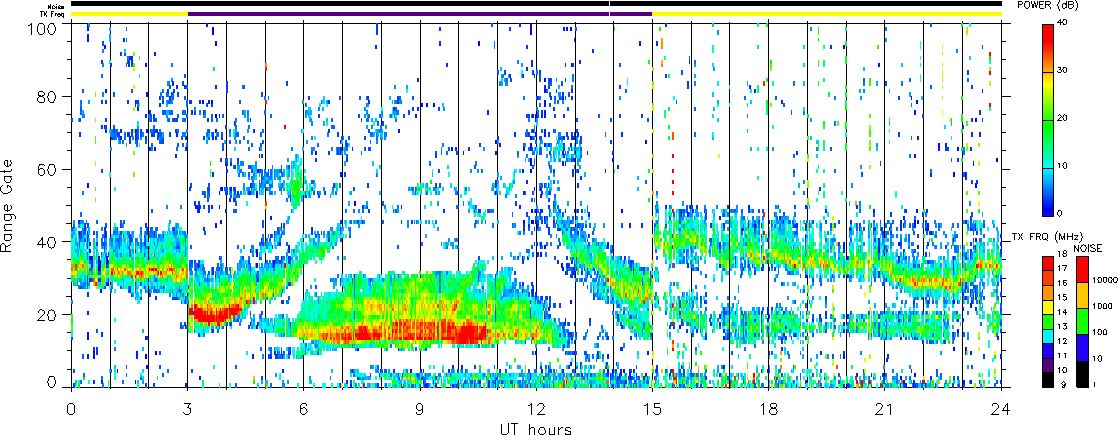Click the "UT hours" x-axis title
Viewport: 1118px width, 435px height.
(x=535, y=429)
